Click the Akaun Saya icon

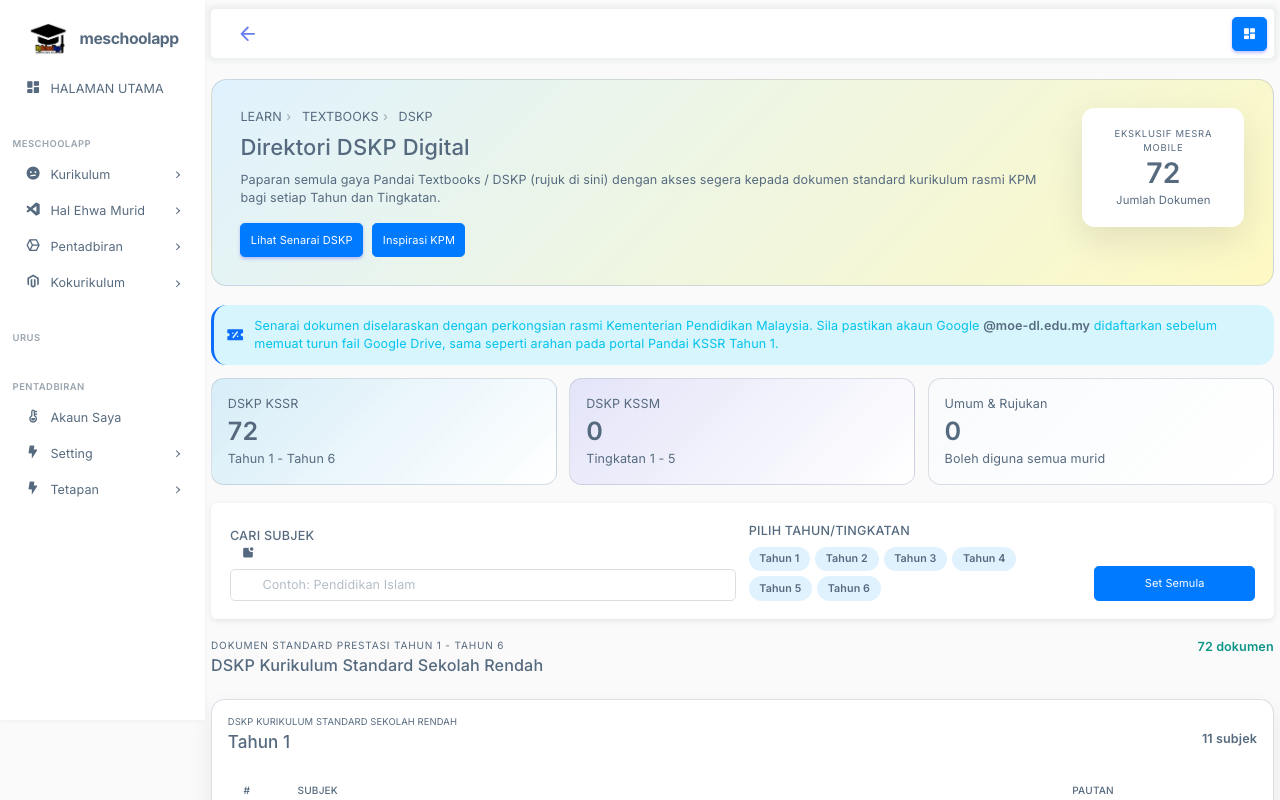tap(33, 417)
